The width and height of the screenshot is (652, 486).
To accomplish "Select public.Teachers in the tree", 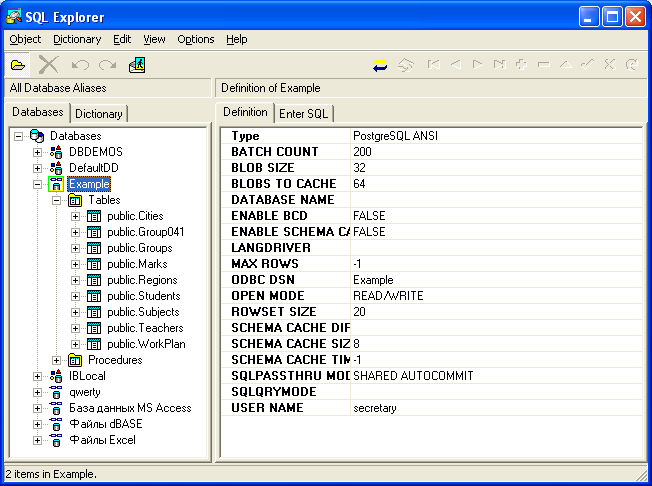I will (x=145, y=328).
